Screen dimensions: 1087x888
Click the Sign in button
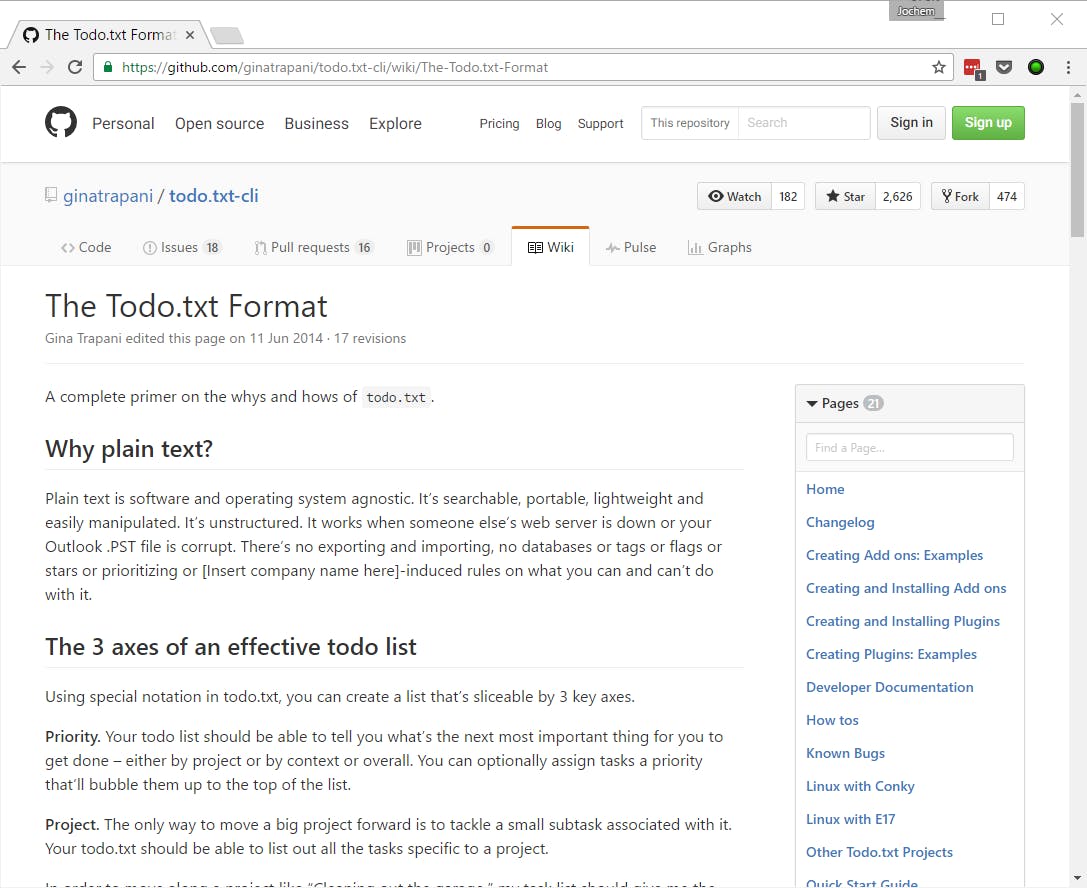911,123
